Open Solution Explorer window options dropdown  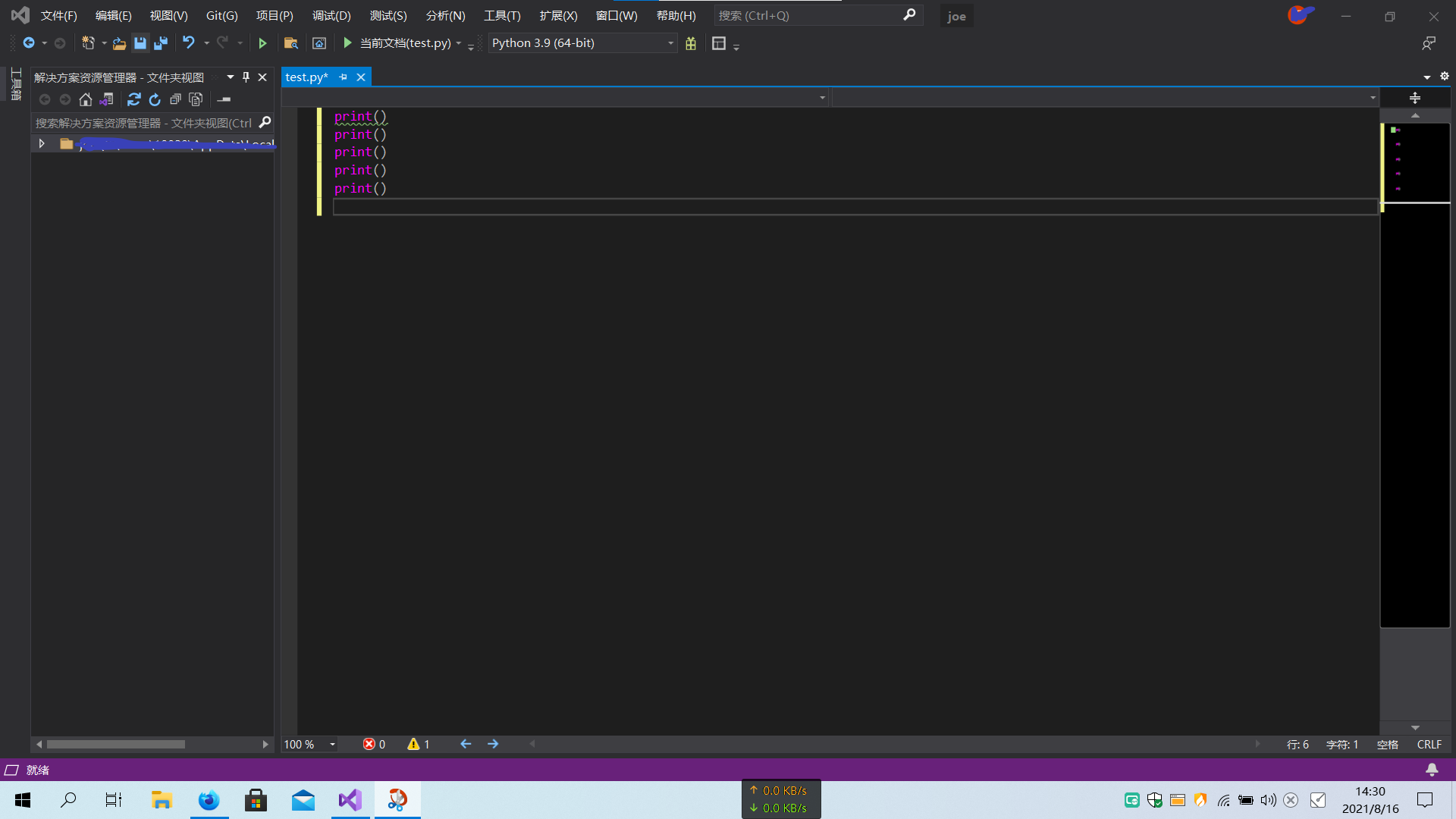tap(231, 77)
